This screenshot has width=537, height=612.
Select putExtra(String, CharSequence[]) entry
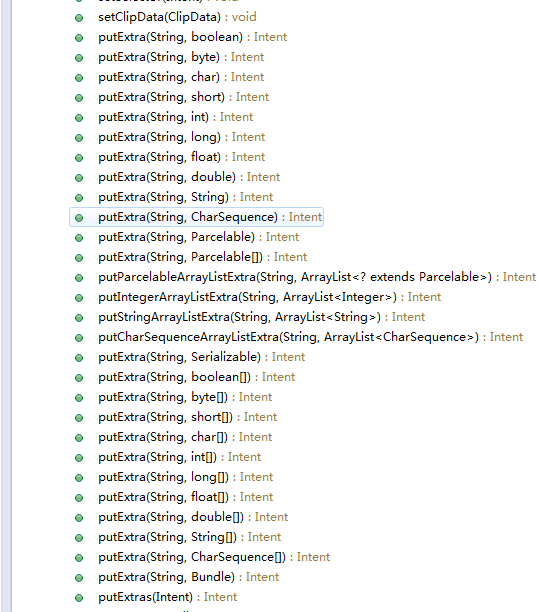click(x=214, y=557)
